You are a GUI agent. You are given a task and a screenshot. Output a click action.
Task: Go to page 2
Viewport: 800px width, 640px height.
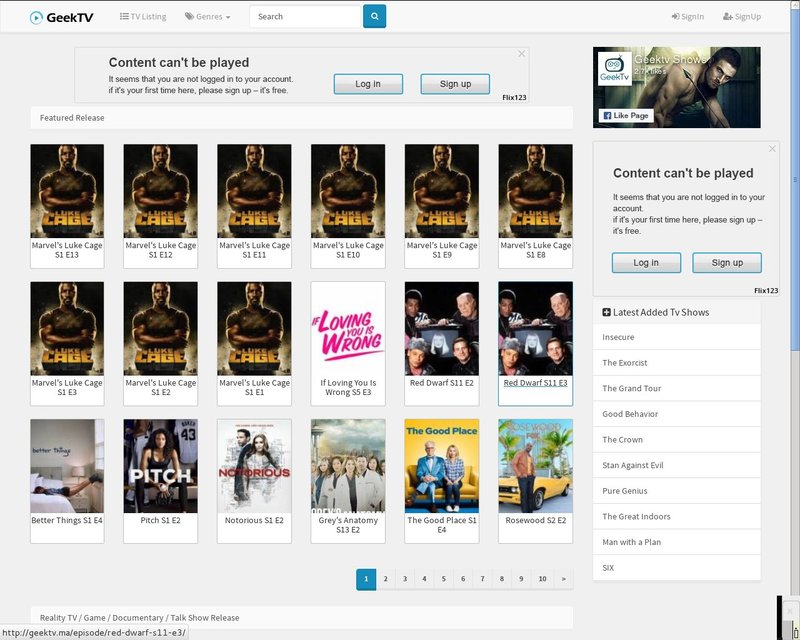pos(385,579)
